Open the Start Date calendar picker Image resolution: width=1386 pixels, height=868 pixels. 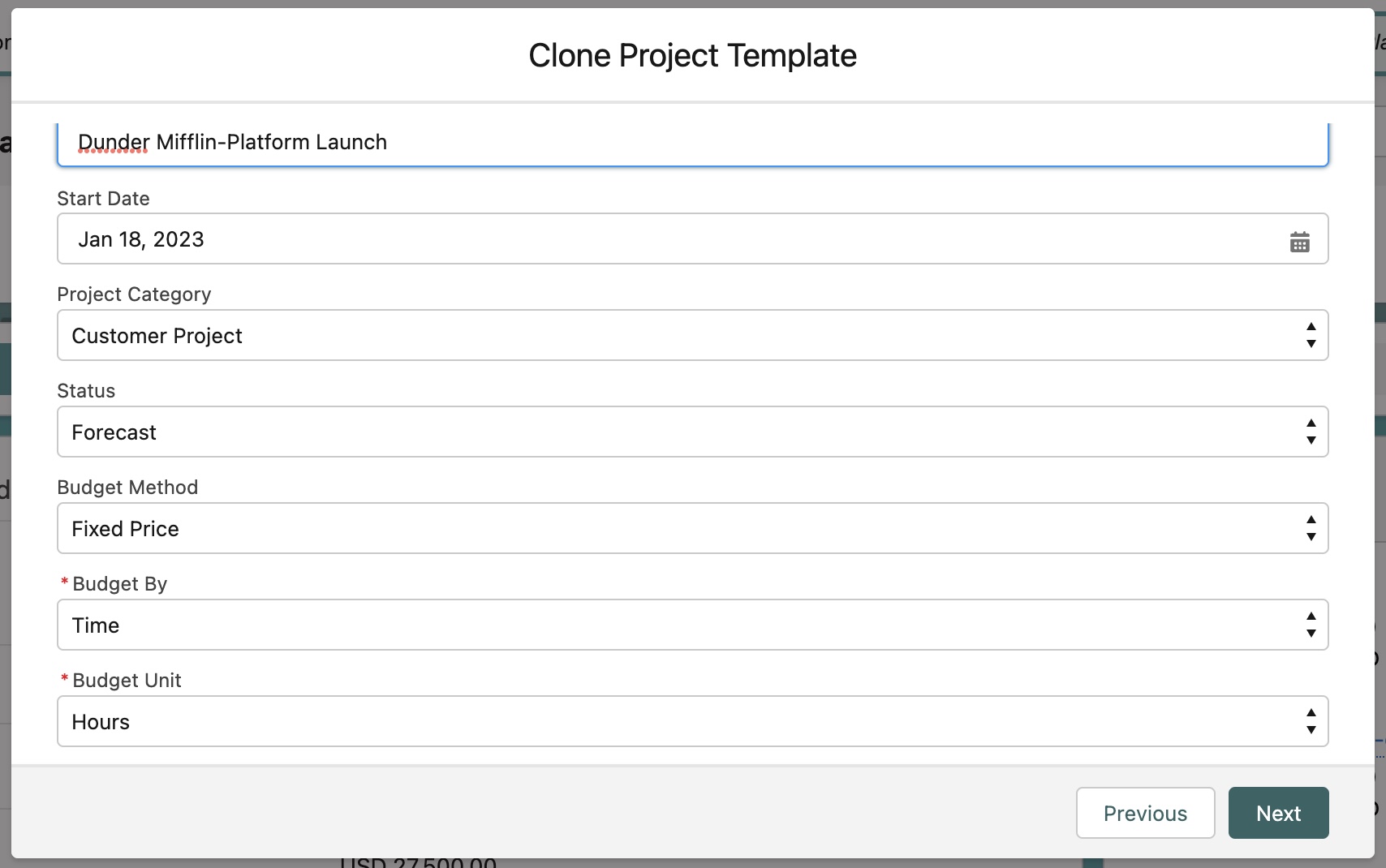[1299, 241]
